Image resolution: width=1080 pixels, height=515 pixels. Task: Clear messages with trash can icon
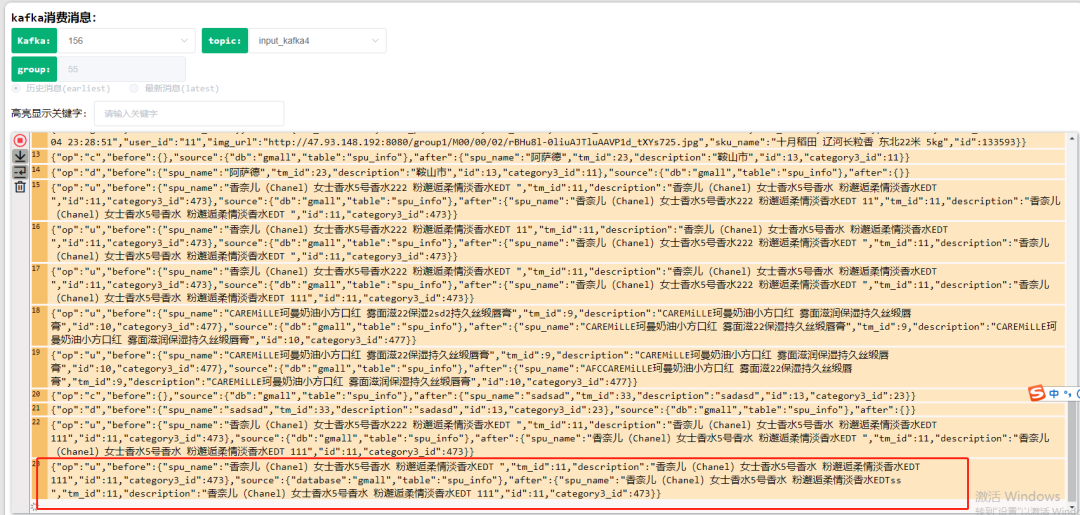coord(20,187)
